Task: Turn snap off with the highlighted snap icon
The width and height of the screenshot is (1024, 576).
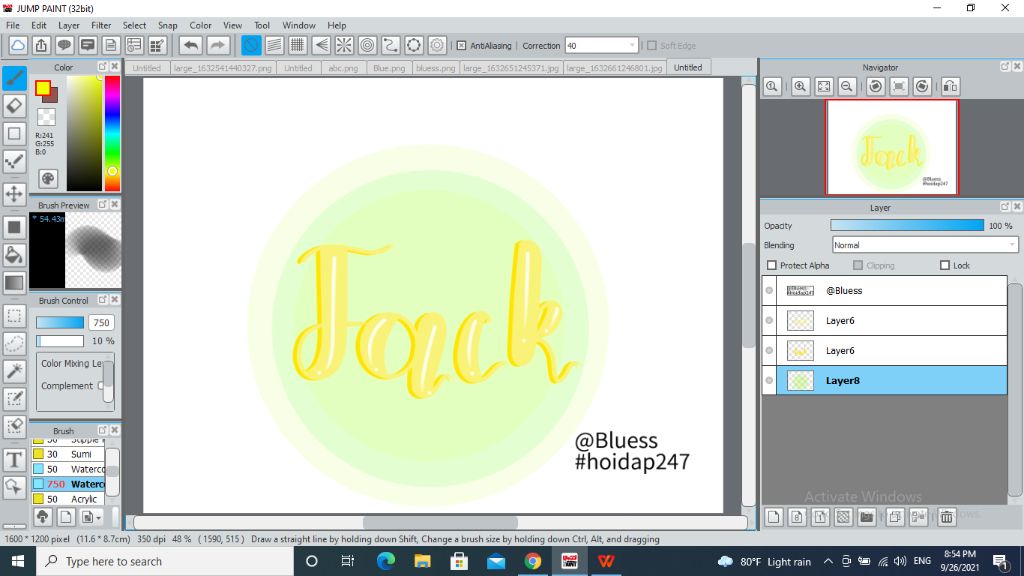Action: point(251,46)
